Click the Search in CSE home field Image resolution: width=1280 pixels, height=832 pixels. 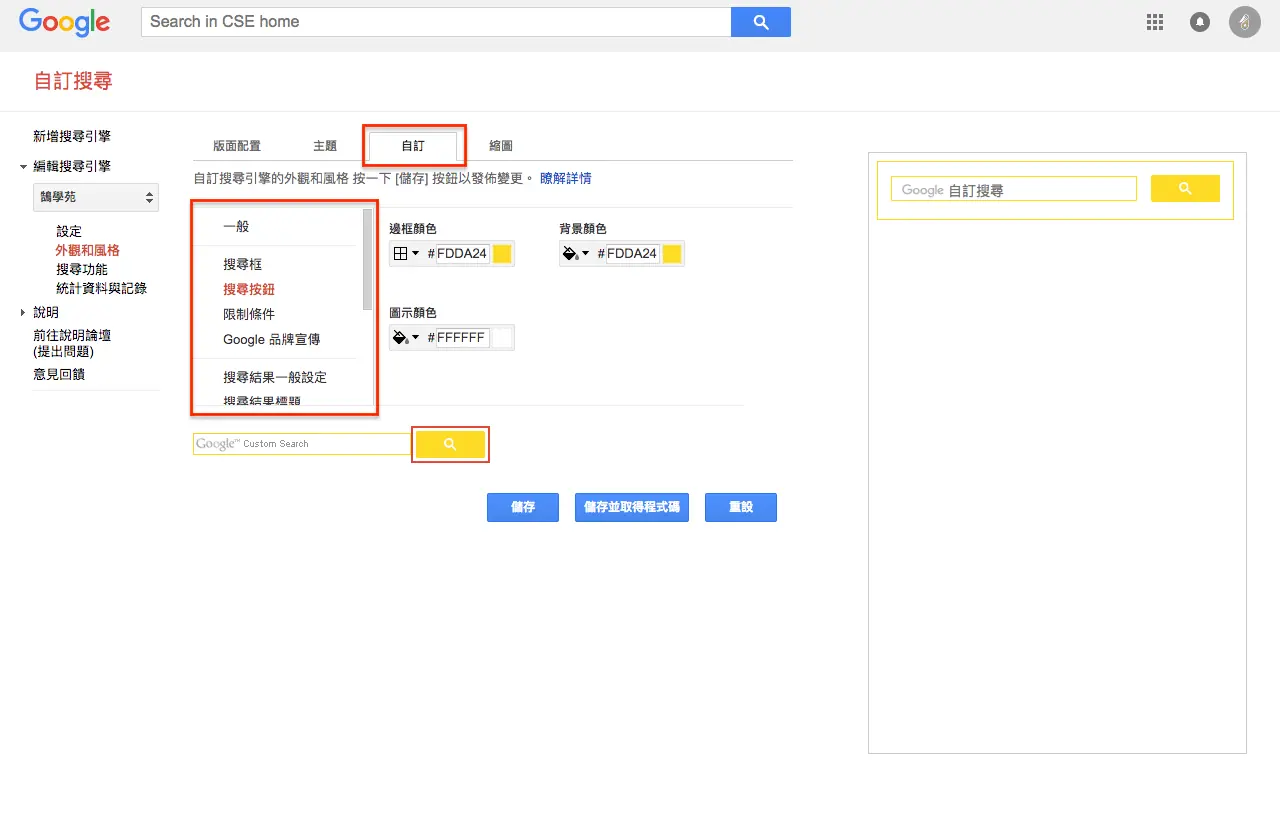pos(436,22)
